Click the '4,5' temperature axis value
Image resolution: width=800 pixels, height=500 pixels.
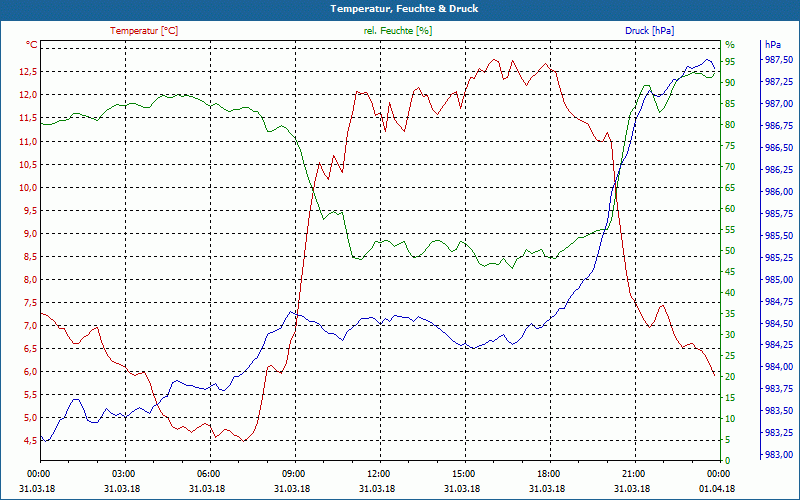(x=30, y=441)
